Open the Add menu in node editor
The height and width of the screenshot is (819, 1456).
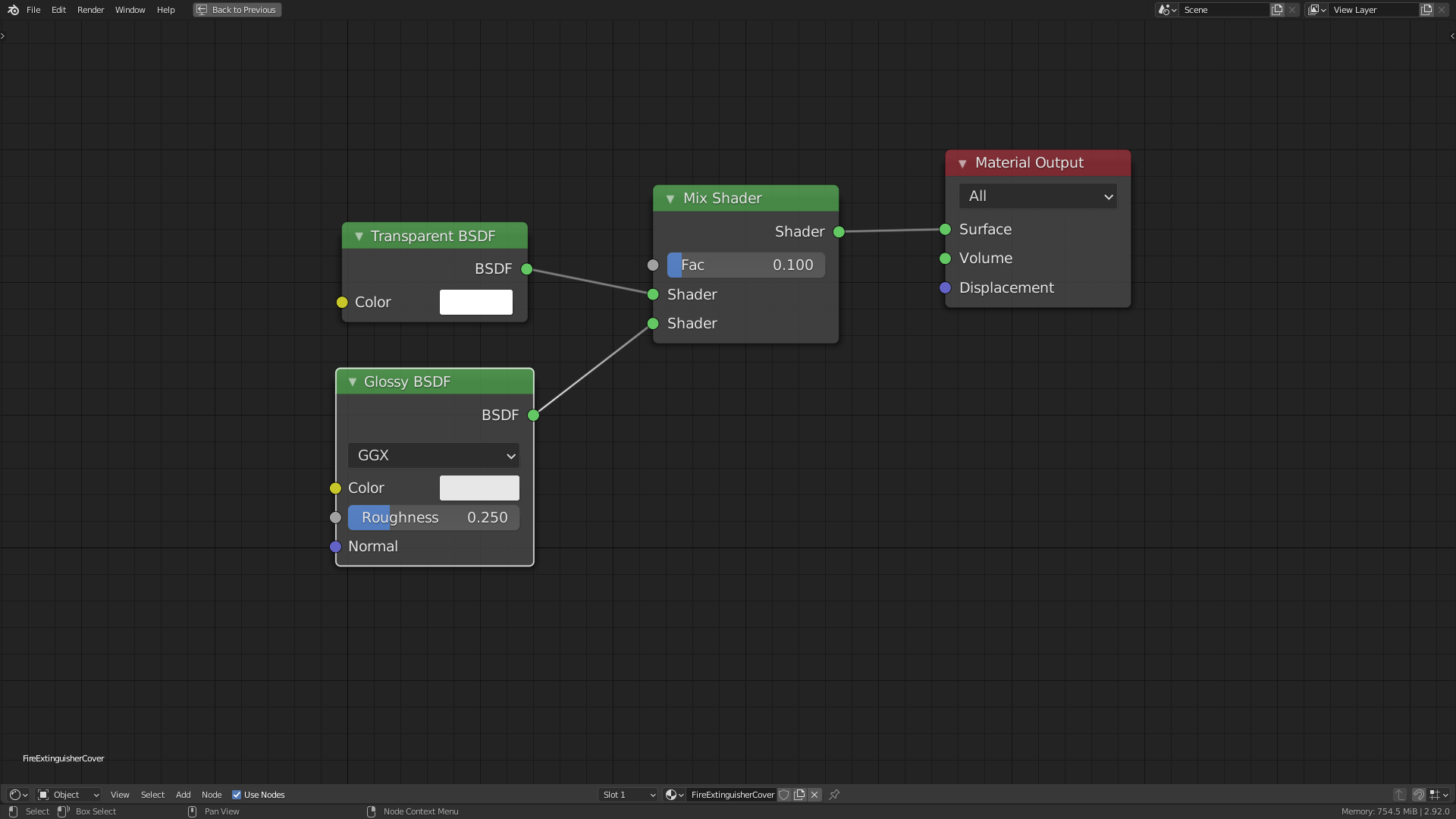click(x=183, y=795)
